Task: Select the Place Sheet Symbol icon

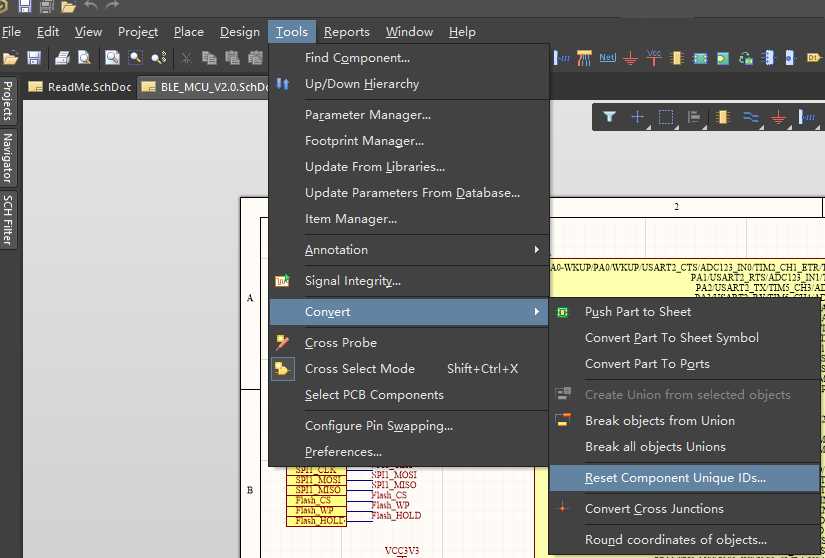Action: 700,58
